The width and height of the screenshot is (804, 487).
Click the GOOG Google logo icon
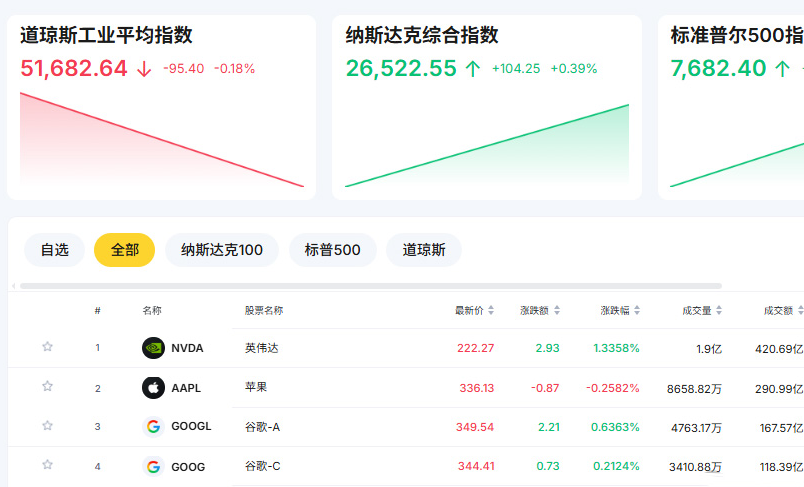(x=153, y=466)
